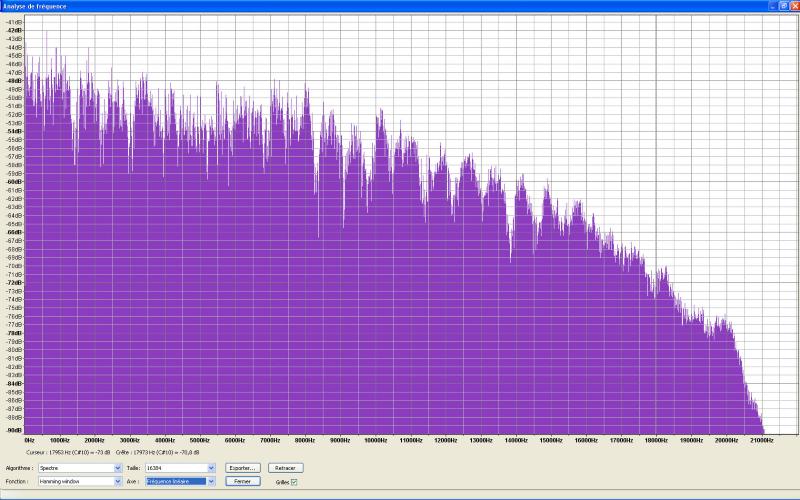Open the Algorithme dropdown showing Spectre
The width and height of the screenshot is (800, 500).
tap(80, 468)
